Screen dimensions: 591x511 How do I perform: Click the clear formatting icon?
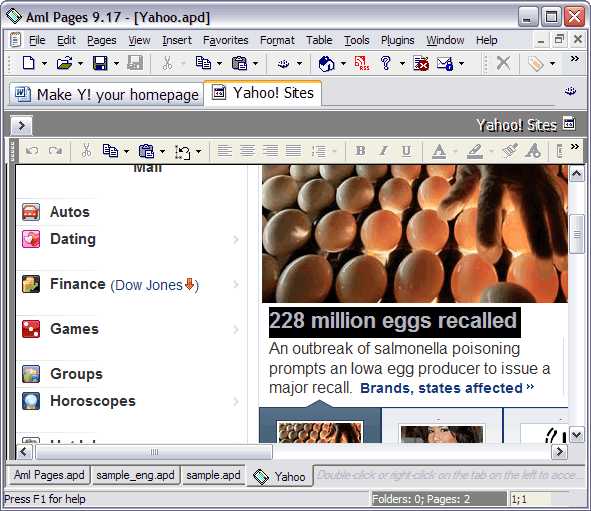click(533, 151)
